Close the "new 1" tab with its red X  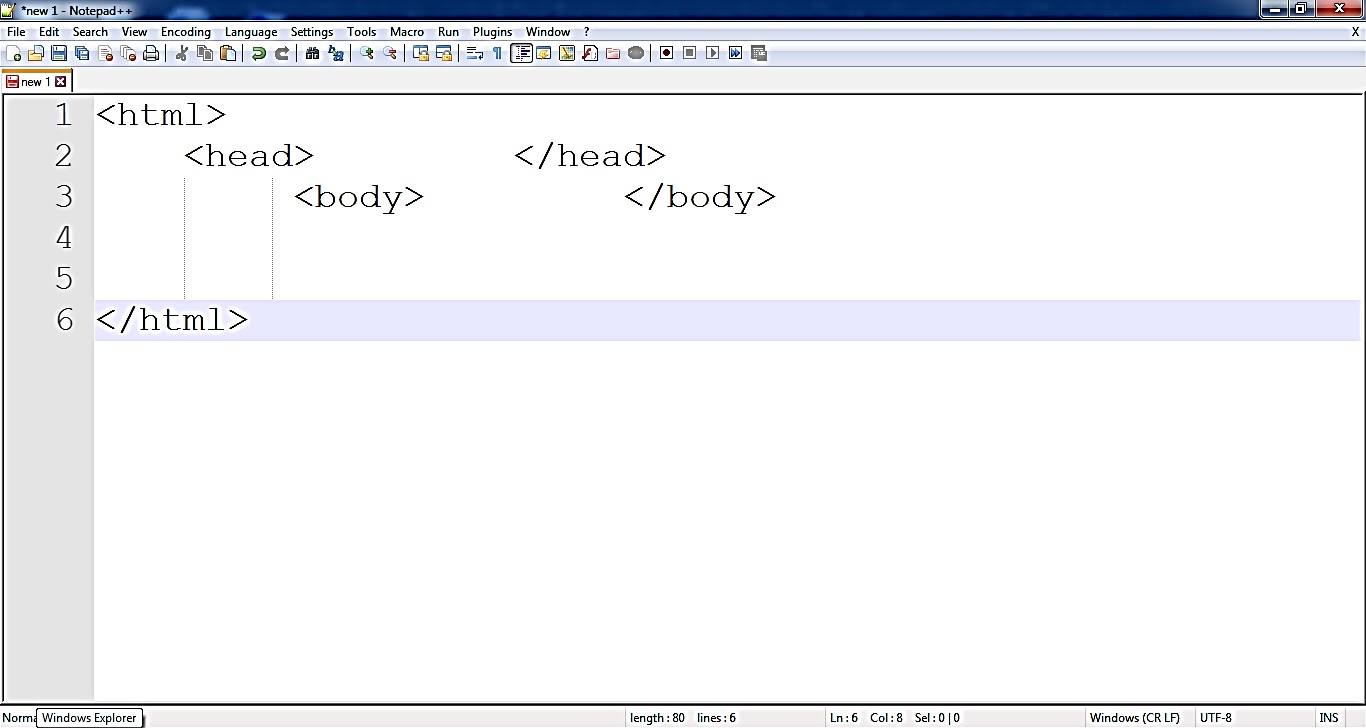pos(60,82)
